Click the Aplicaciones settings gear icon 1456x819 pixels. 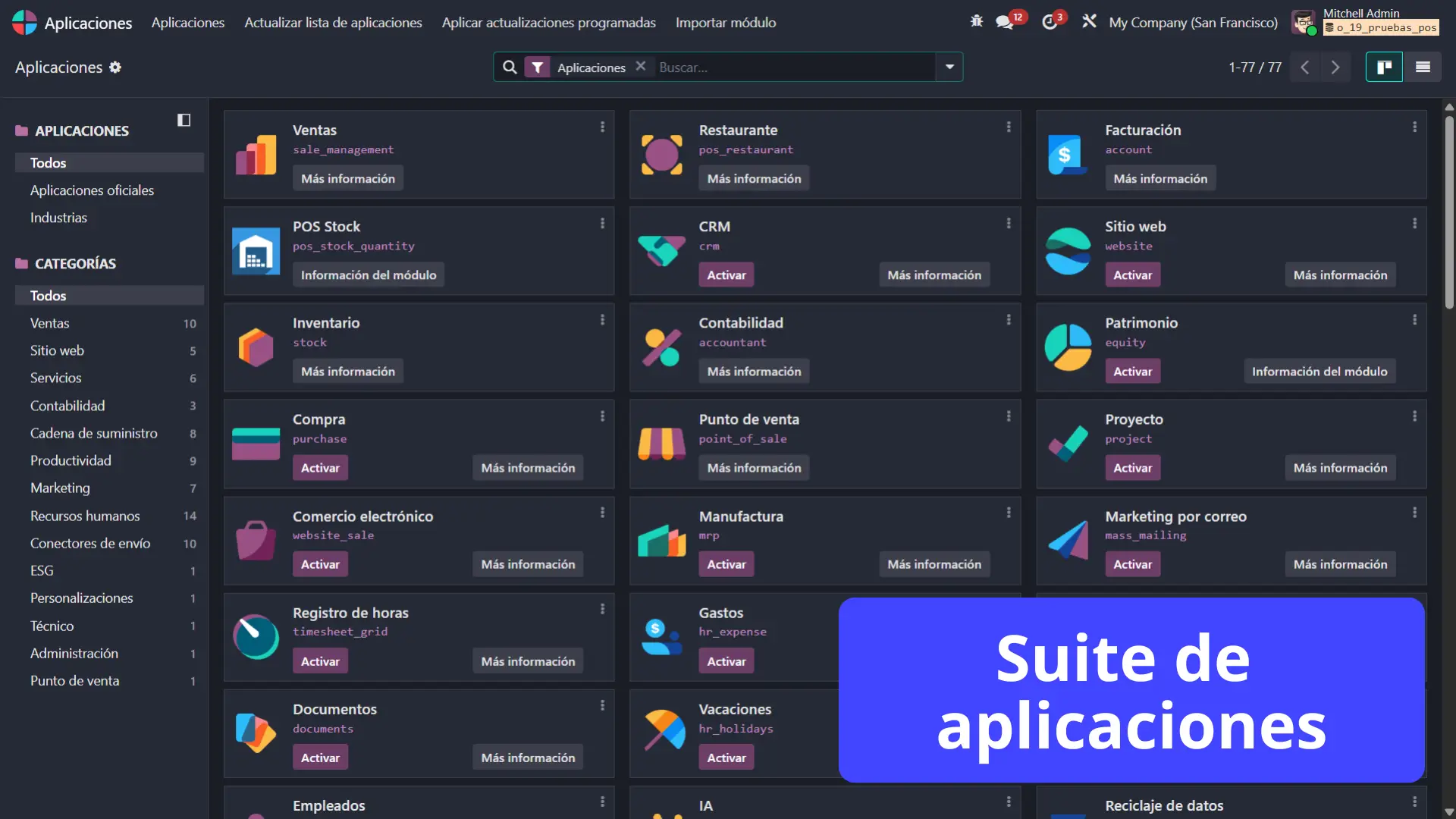[115, 67]
